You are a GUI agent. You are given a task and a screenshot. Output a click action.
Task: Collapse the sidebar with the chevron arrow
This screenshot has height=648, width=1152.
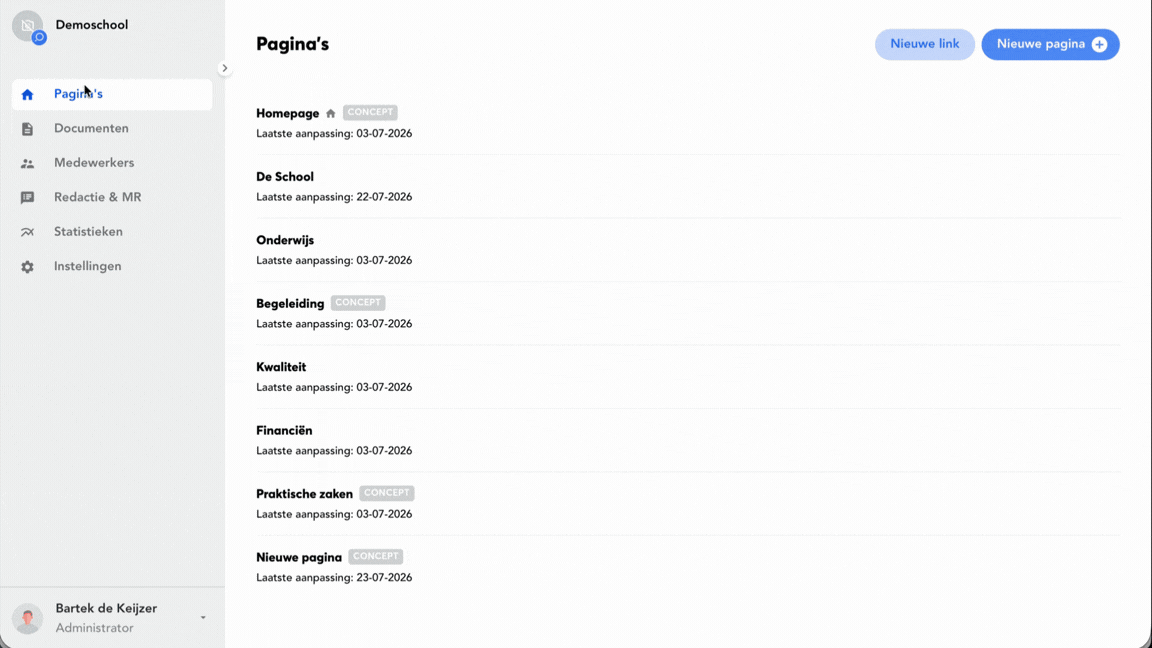(225, 68)
